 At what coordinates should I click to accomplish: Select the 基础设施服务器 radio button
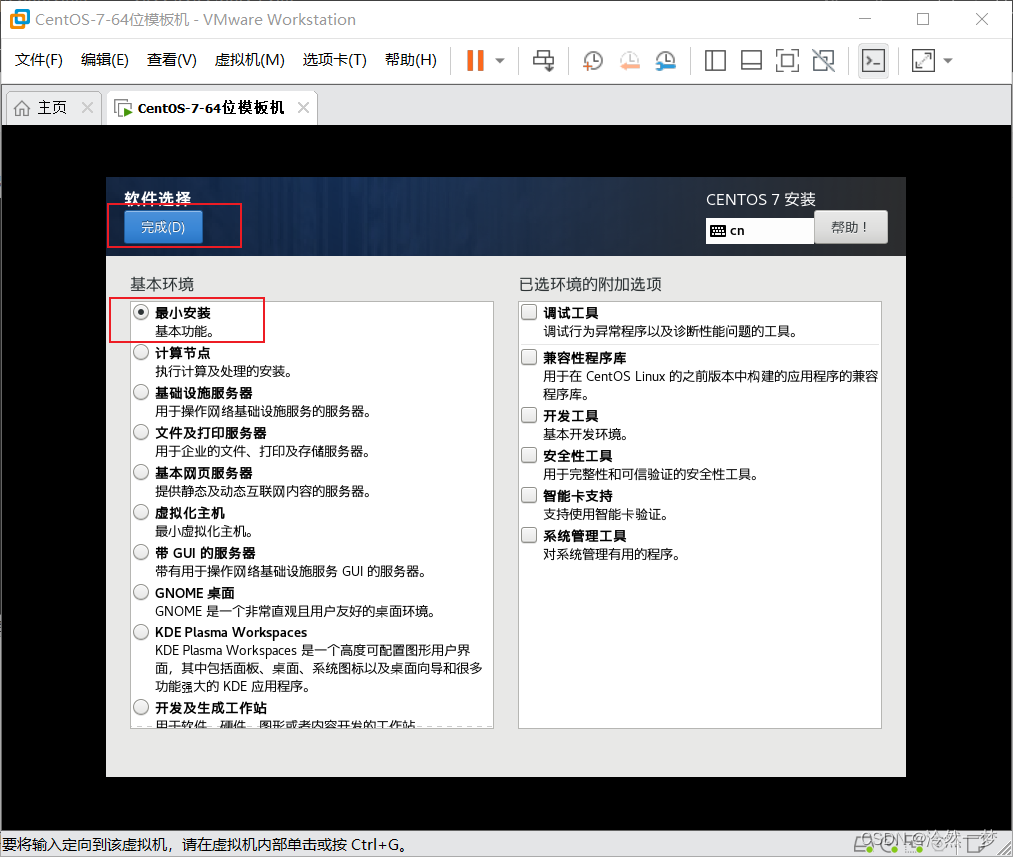click(141, 393)
